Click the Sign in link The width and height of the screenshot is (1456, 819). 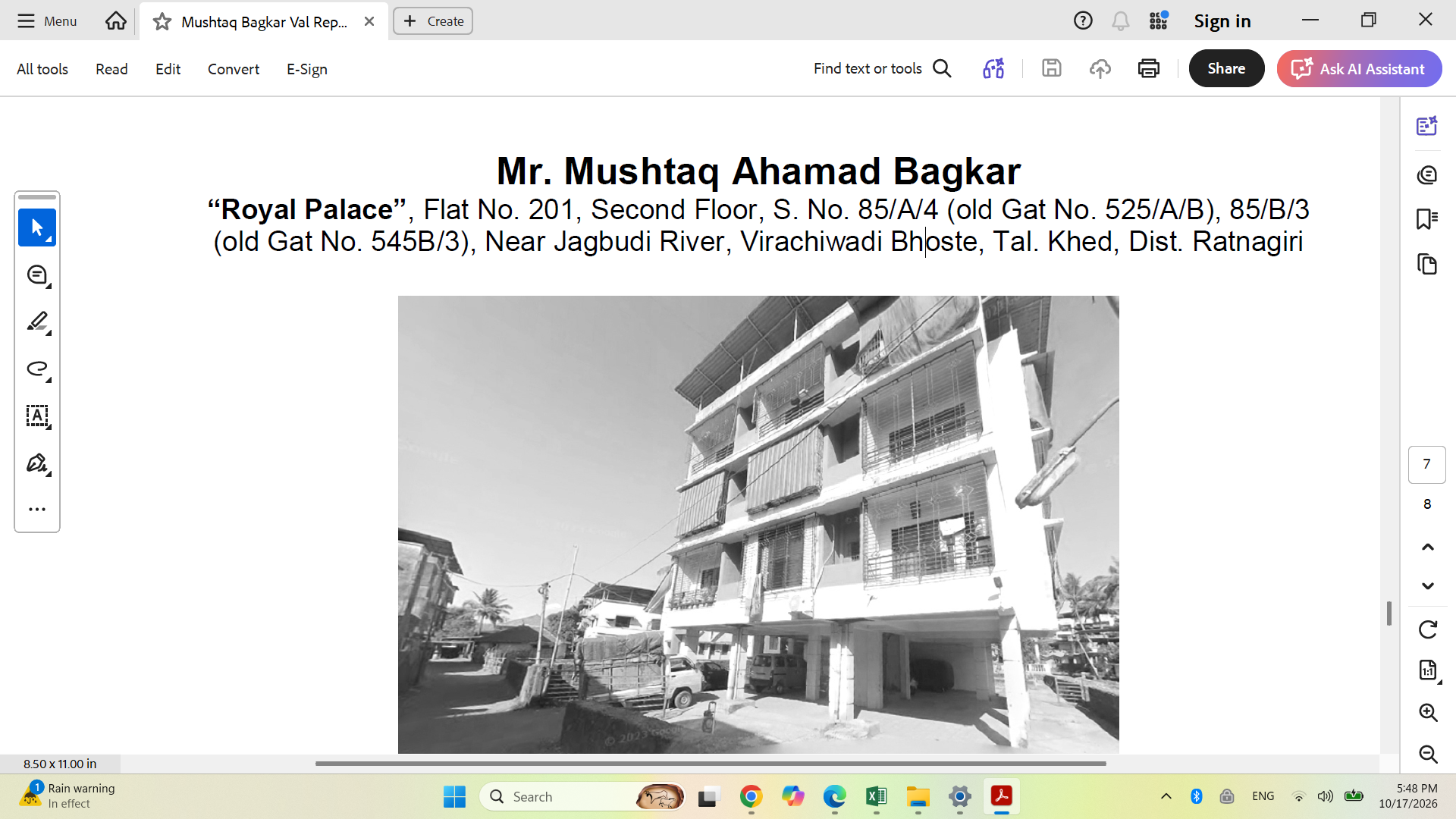1222,21
